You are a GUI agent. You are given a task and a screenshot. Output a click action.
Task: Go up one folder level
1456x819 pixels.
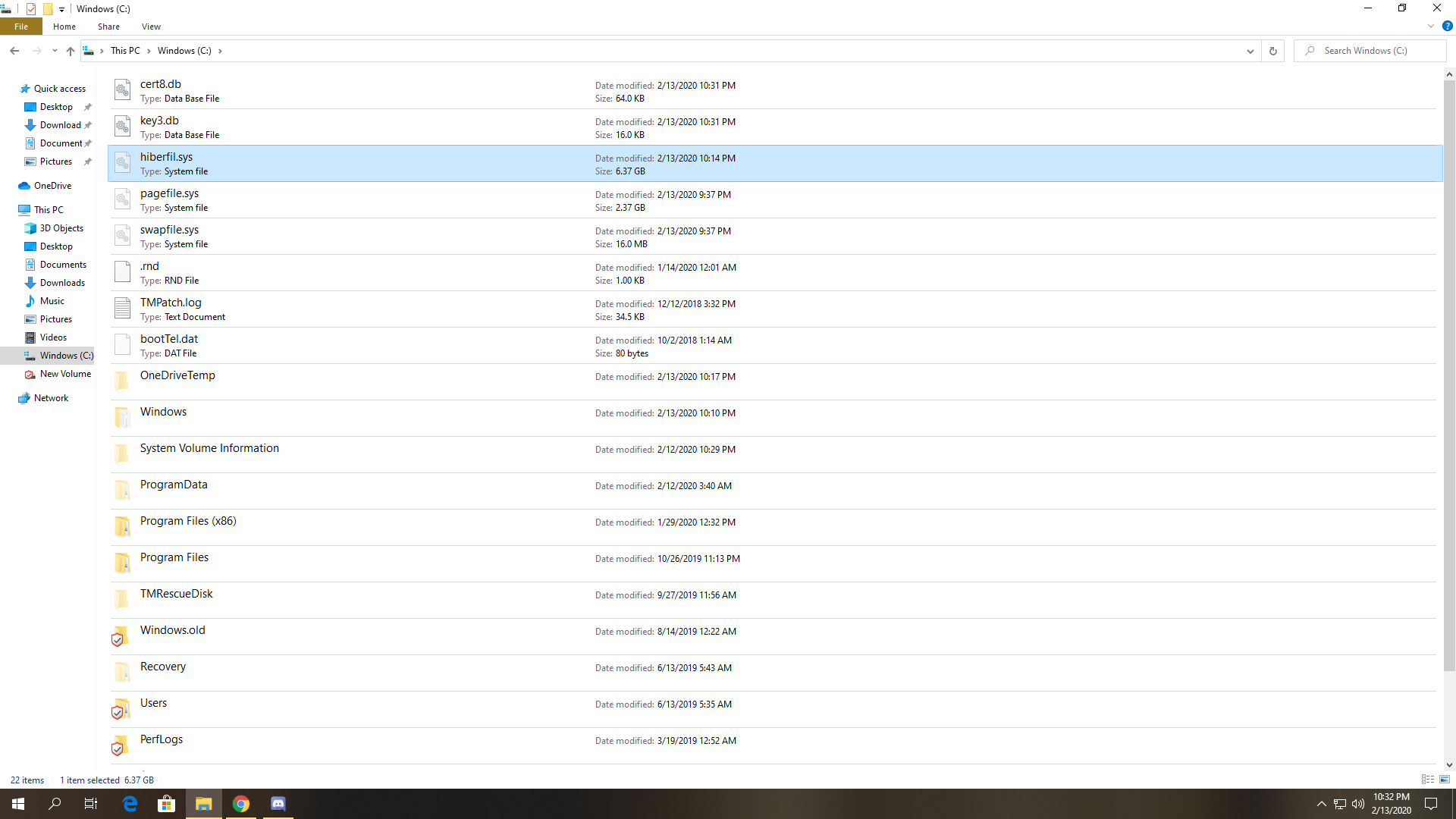click(70, 51)
